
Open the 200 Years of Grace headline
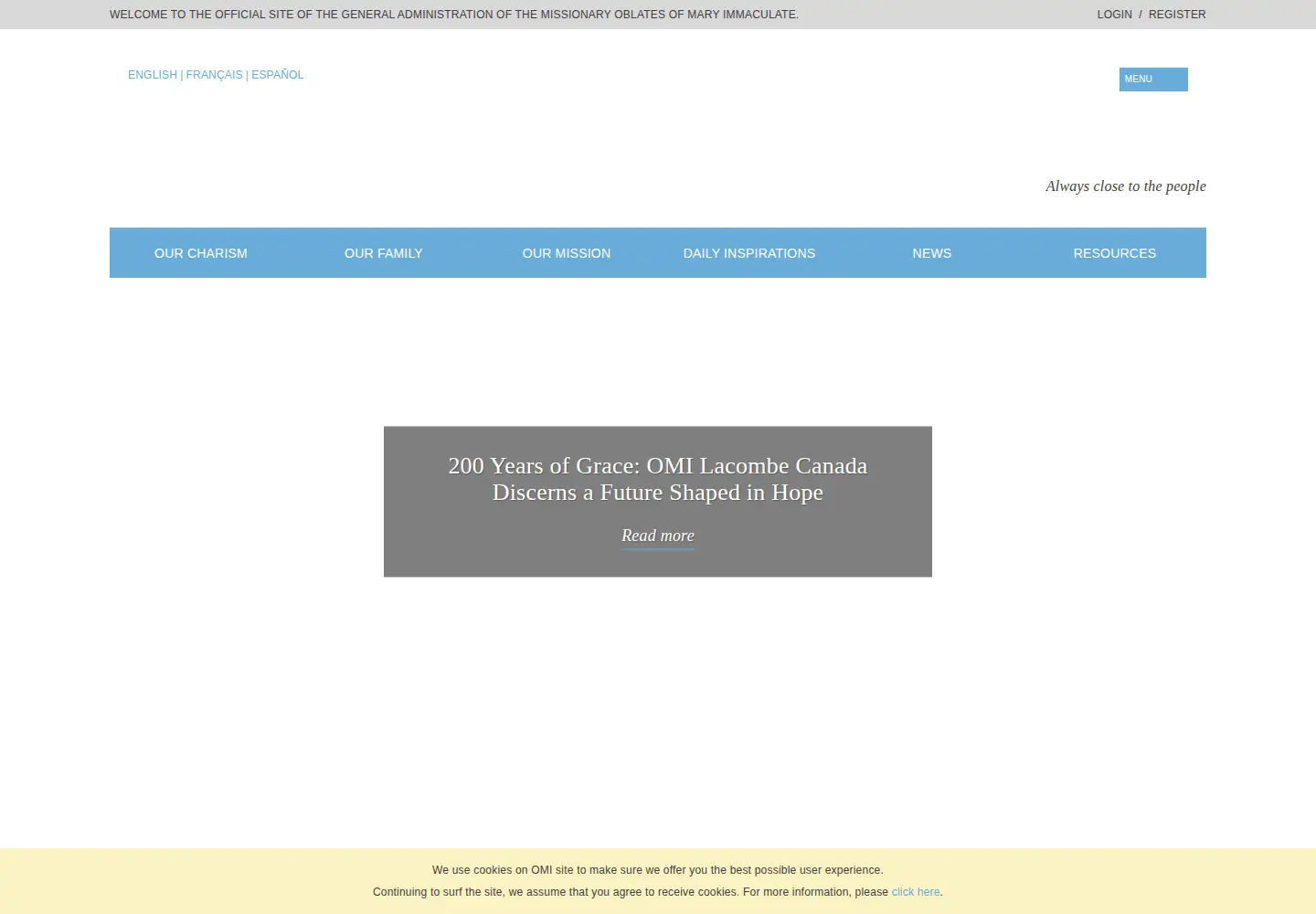click(658, 479)
